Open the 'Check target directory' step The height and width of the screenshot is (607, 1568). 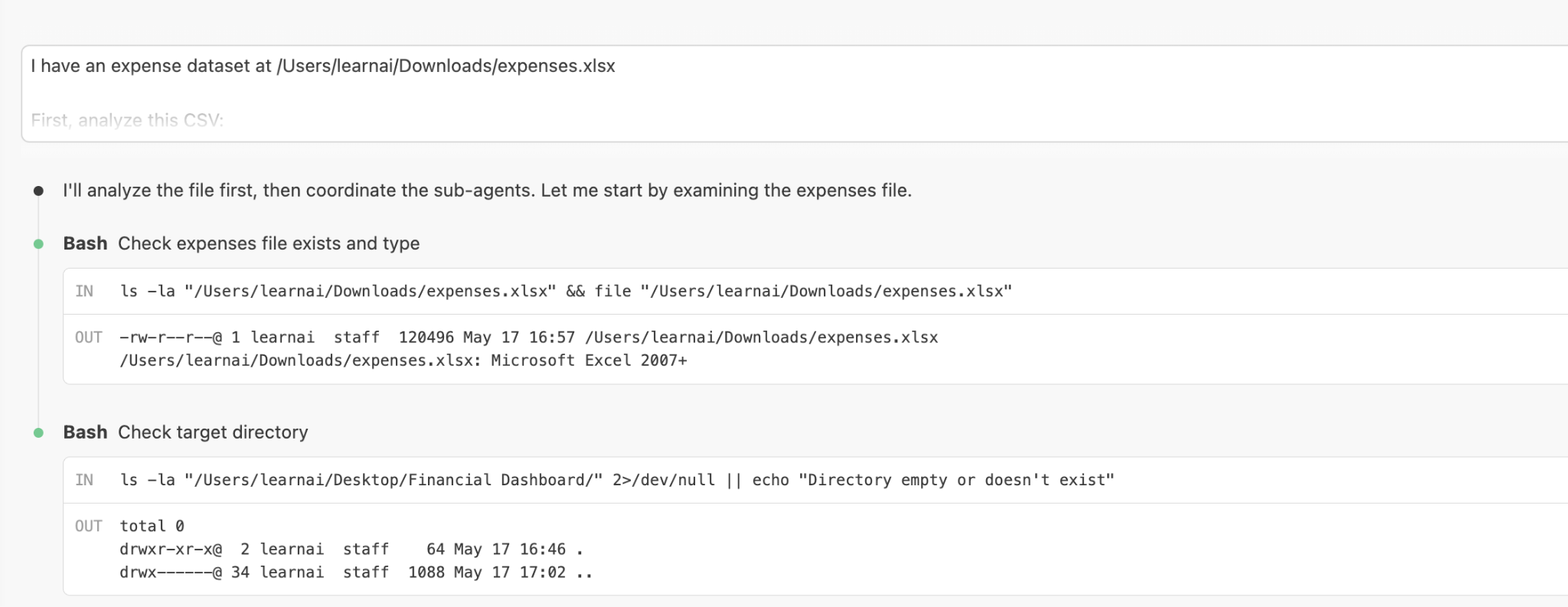pyautogui.click(x=213, y=432)
